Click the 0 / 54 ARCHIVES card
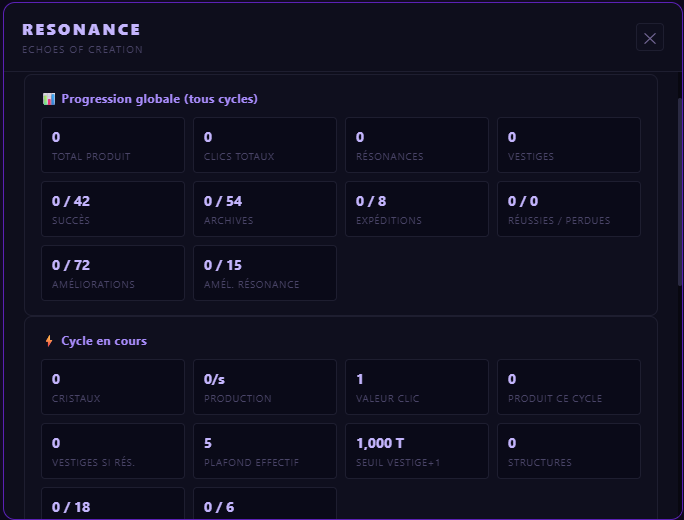Viewport: 684px width, 520px height. [x=265, y=209]
